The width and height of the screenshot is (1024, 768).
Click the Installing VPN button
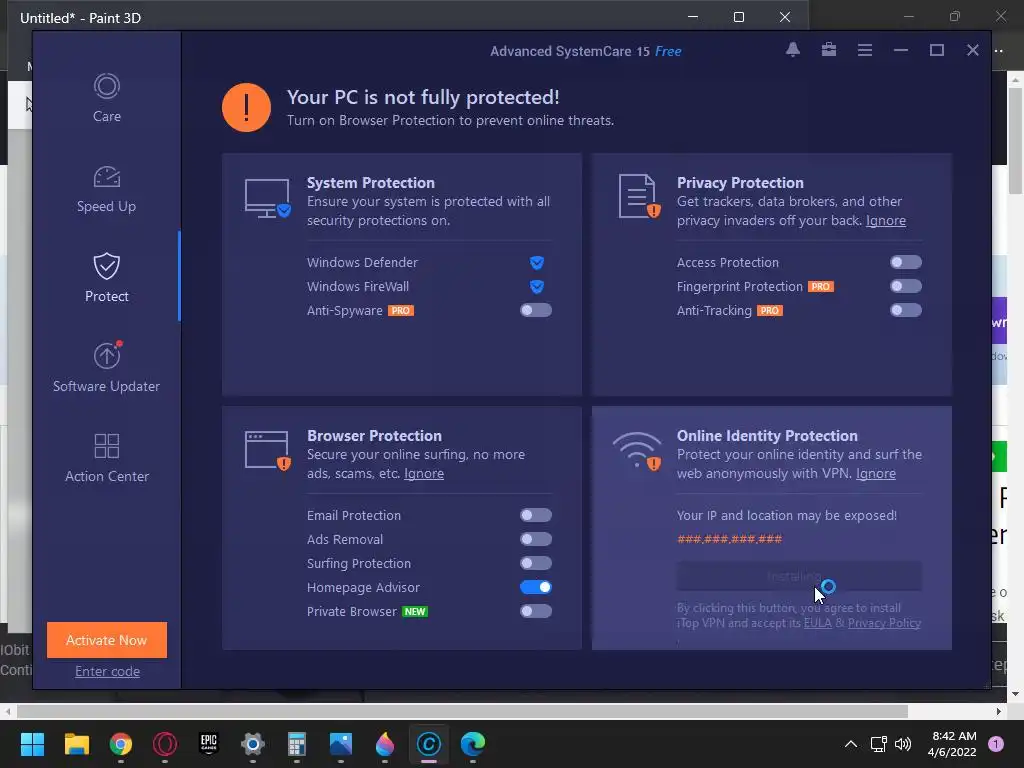799,576
